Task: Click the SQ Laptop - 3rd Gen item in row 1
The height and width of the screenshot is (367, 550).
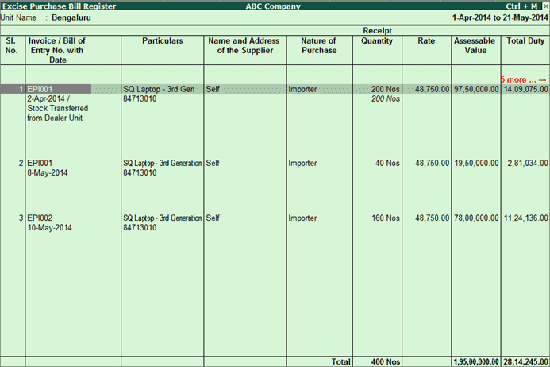Action: pos(159,89)
